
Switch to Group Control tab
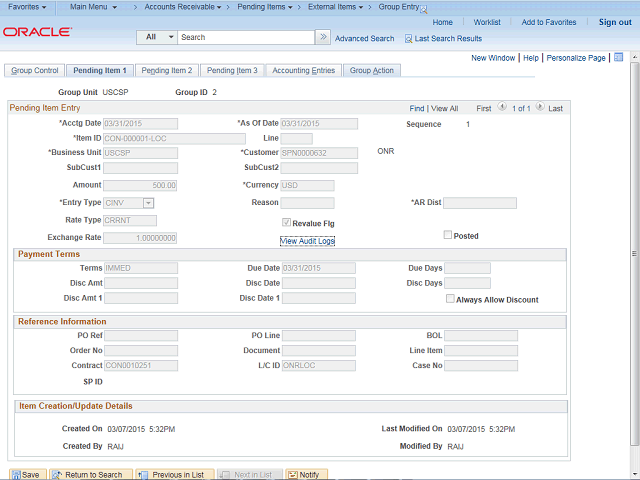tap(35, 70)
